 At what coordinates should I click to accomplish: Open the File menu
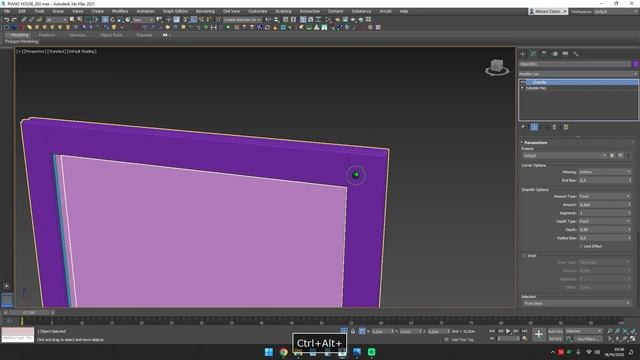[x=7, y=11]
